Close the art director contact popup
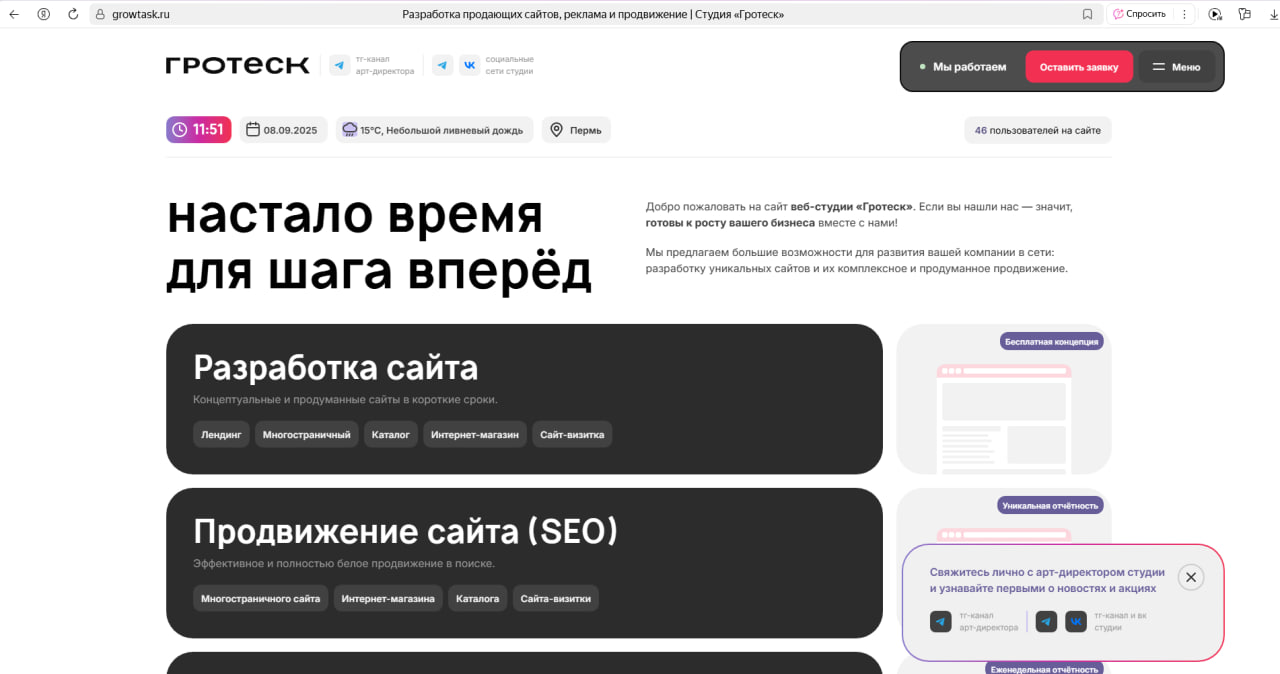 coord(1190,577)
